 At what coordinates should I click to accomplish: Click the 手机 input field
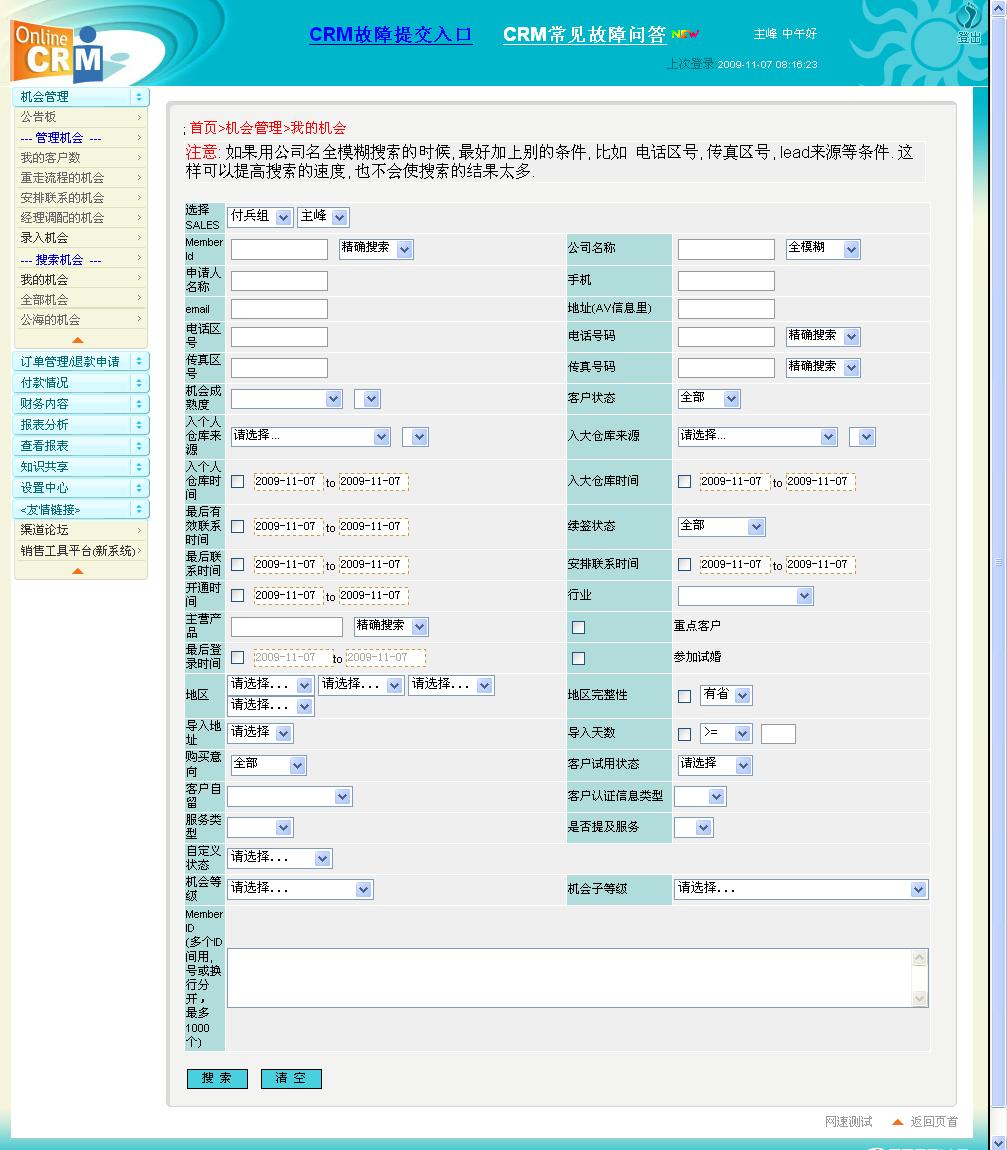[726, 281]
